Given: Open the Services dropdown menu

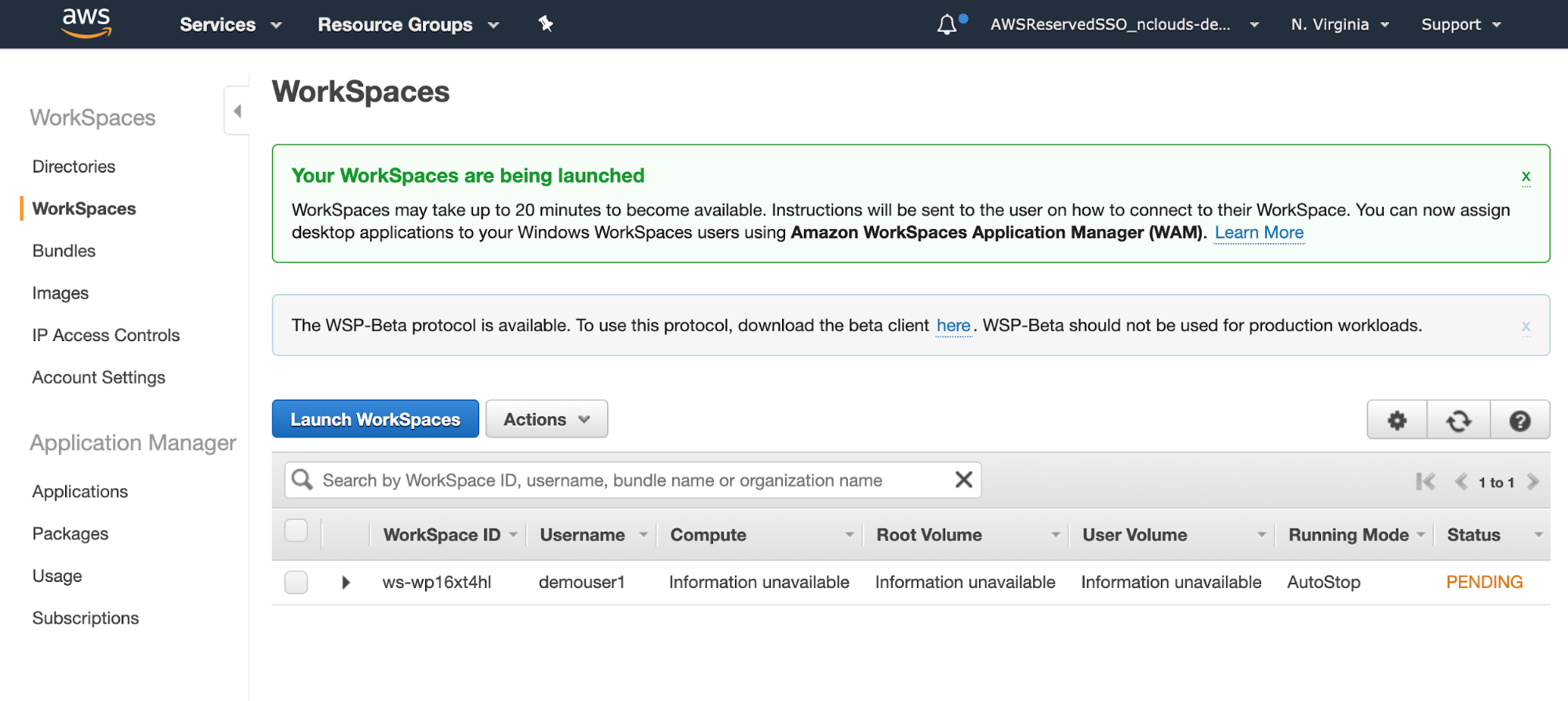Looking at the screenshot, I should [x=231, y=24].
